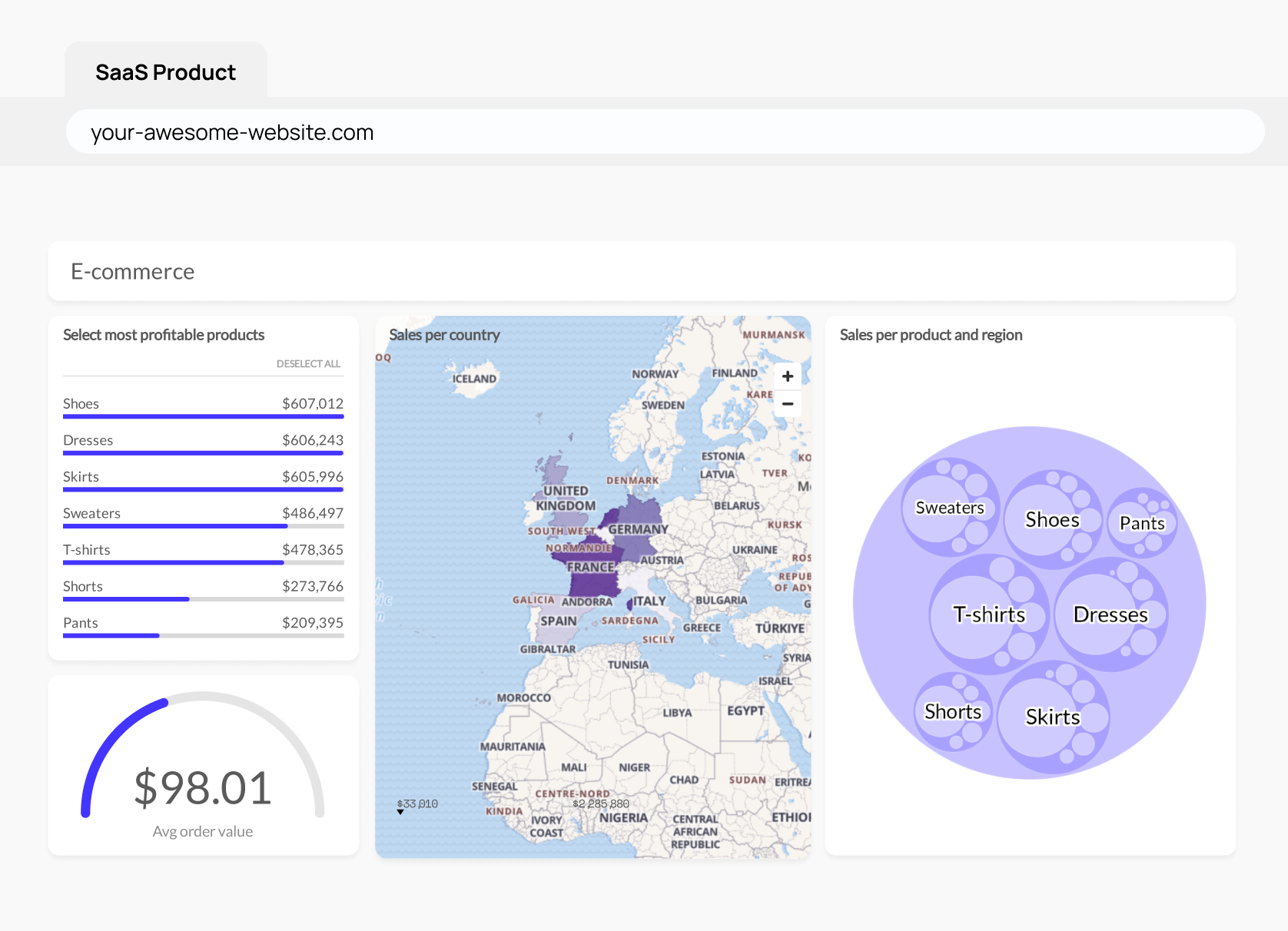Click the E-commerce section header
This screenshot has height=931, width=1288.
[x=132, y=270]
